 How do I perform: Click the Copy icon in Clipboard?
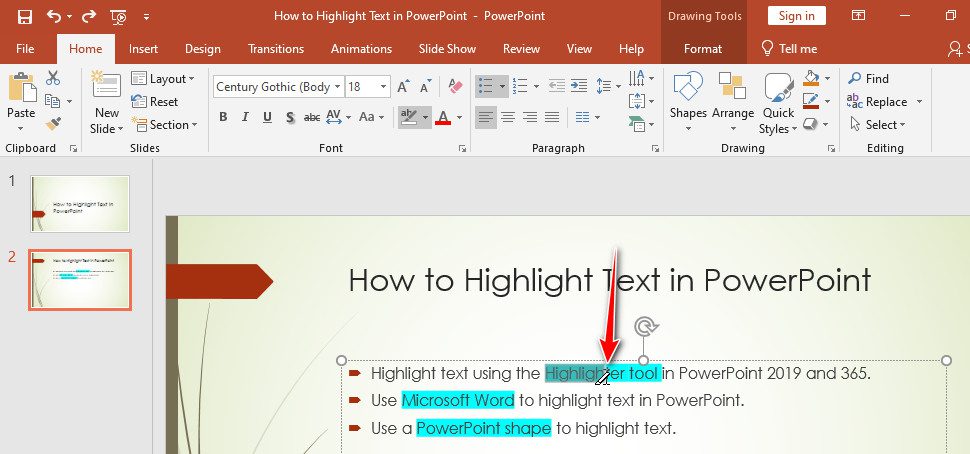(x=53, y=101)
